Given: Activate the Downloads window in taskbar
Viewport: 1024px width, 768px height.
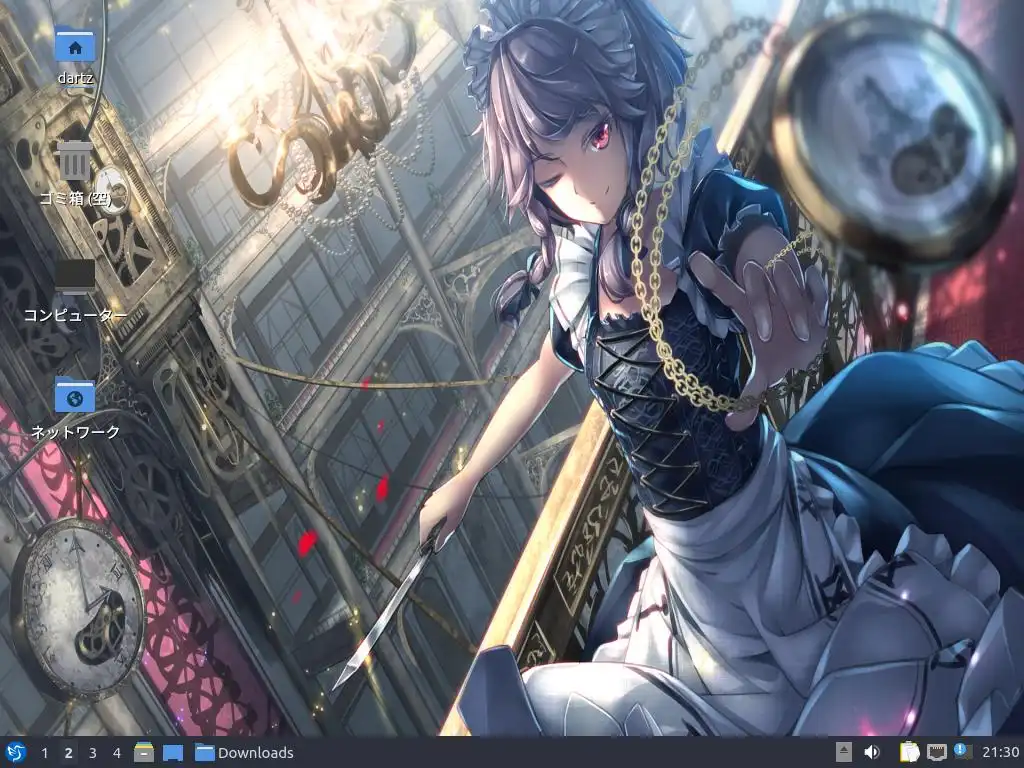Looking at the screenshot, I should (245, 752).
